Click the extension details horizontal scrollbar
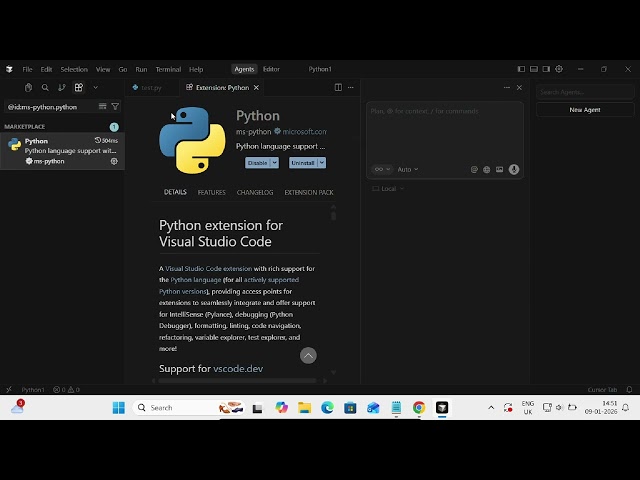 (237, 381)
